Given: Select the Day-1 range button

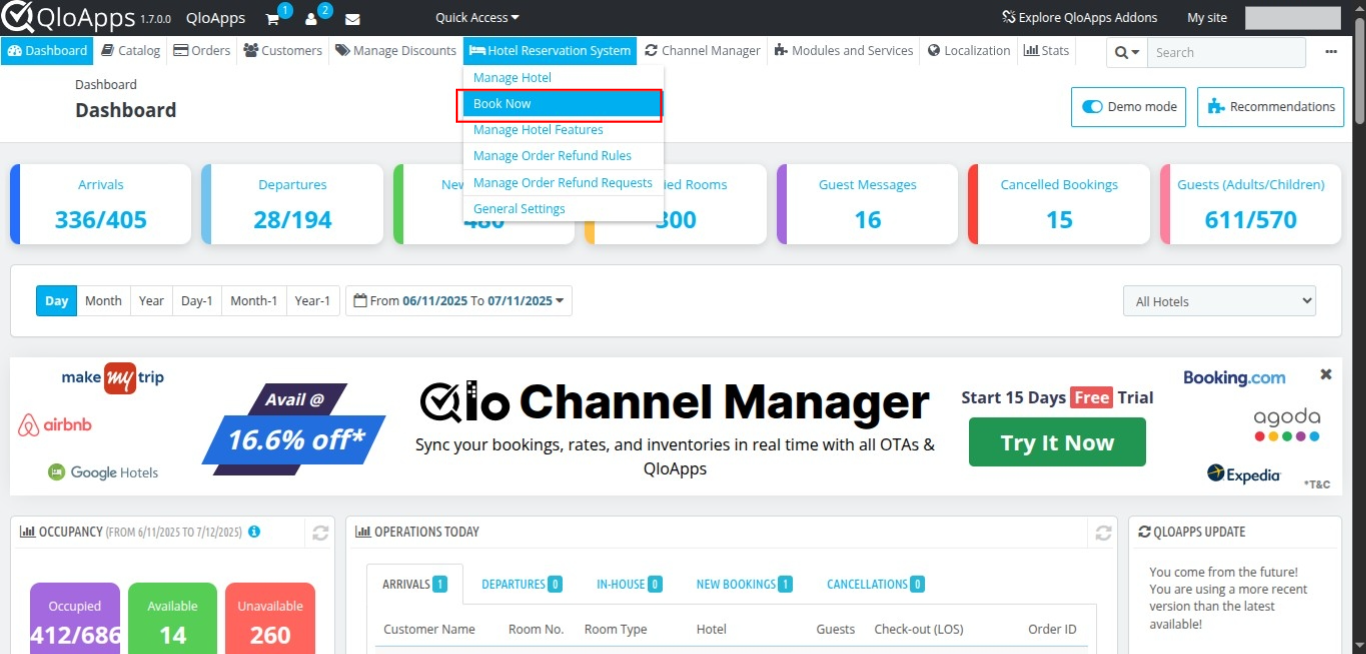Looking at the screenshot, I should [197, 301].
